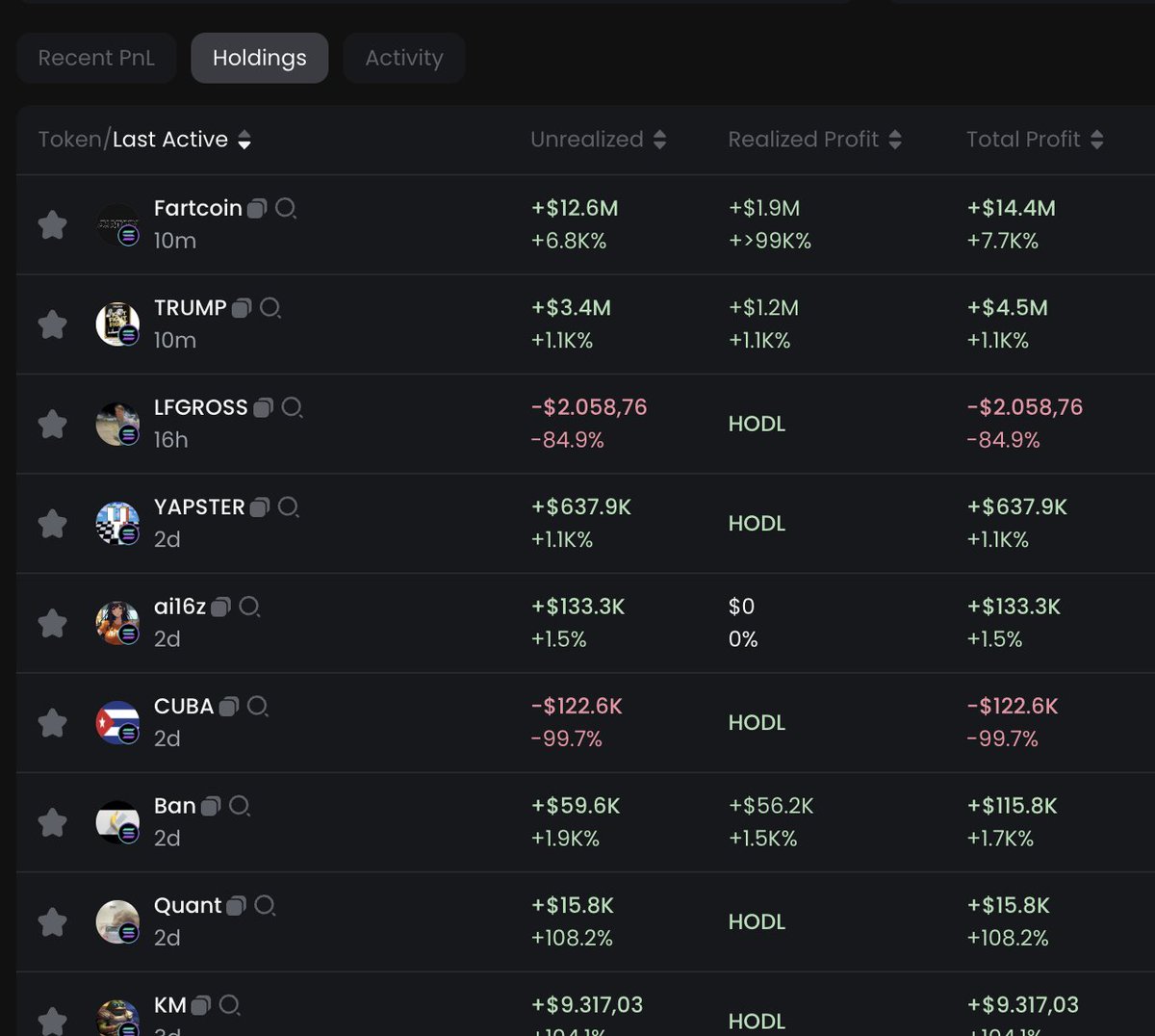Select TRUMP realized profit +$1.2M

coord(763,308)
